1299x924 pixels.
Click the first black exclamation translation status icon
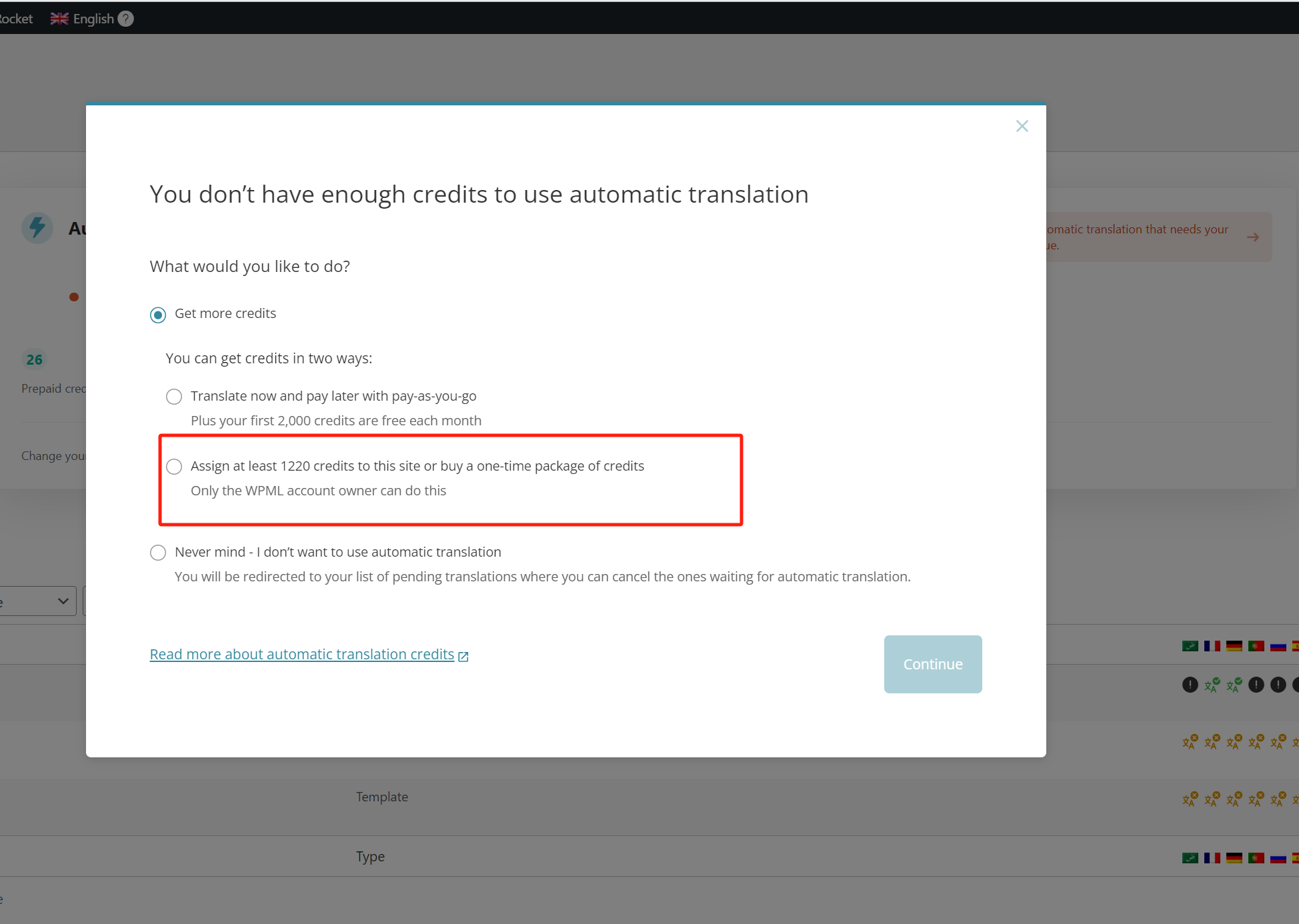tap(1190, 685)
